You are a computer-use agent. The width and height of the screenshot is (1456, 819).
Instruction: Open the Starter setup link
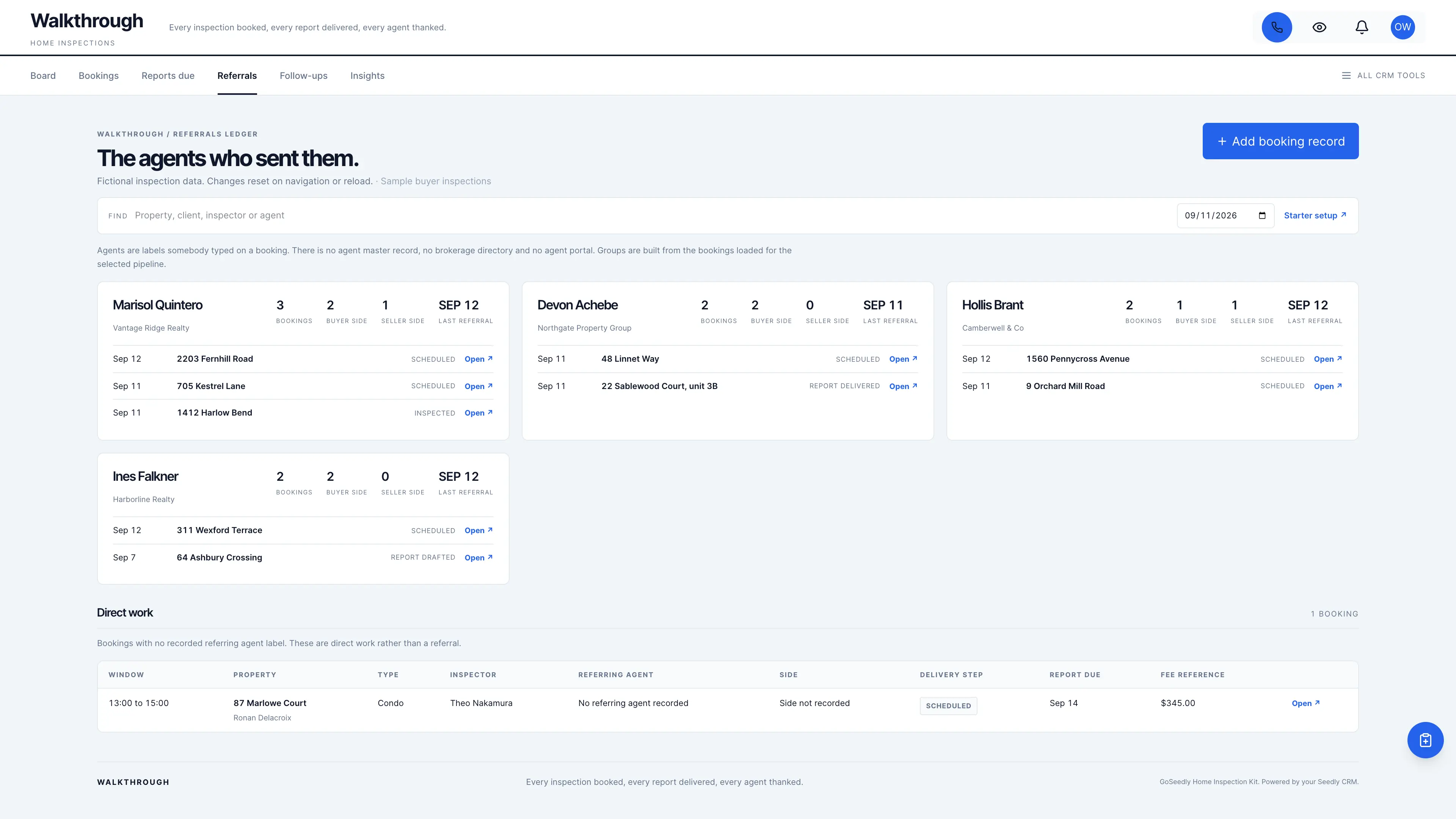tap(1315, 215)
